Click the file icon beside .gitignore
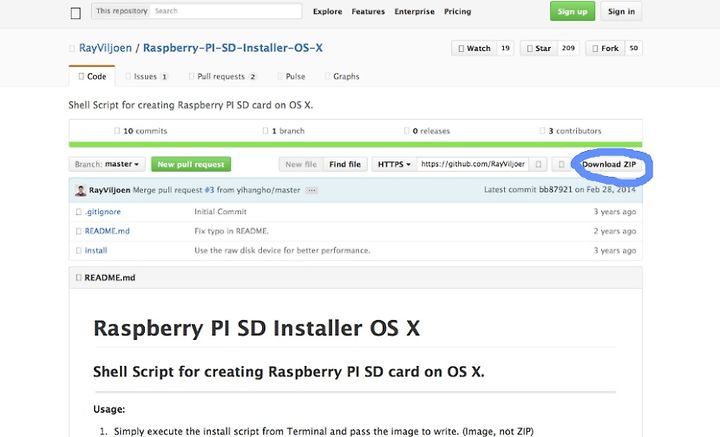 (79, 212)
